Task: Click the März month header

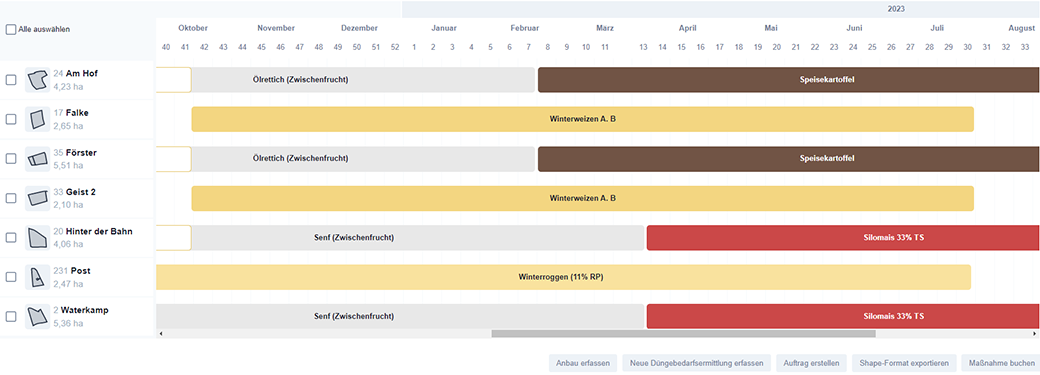Action: coord(605,29)
